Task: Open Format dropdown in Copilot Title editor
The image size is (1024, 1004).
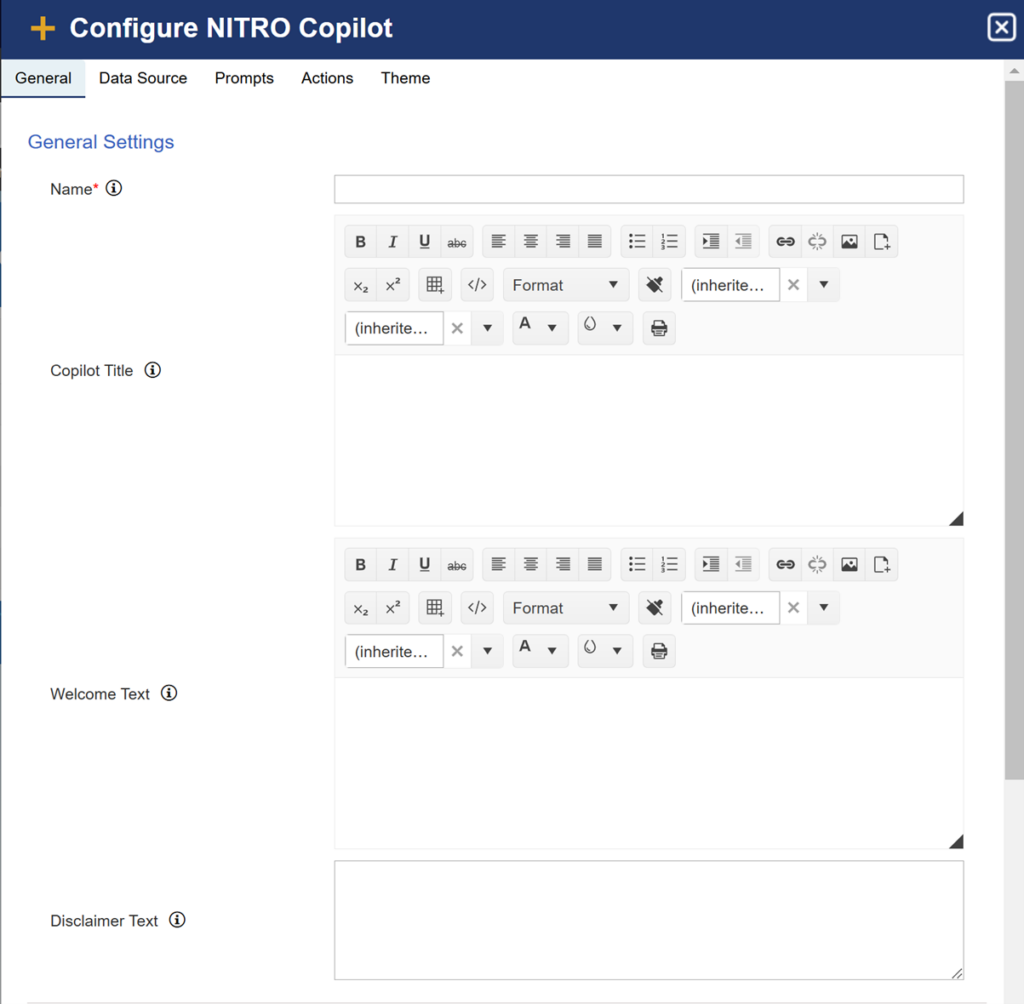Action: [x=566, y=285]
